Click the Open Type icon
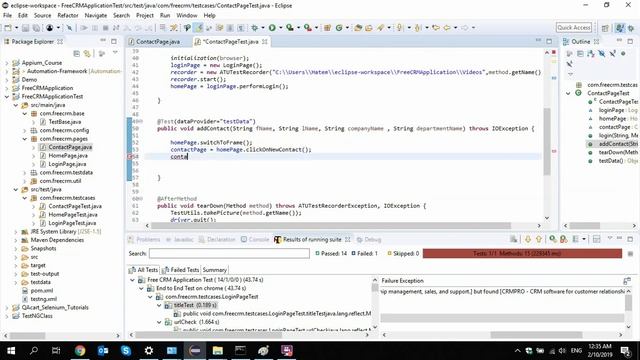The height and width of the screenshot is (360, 640). pyautogui.click(x=358, y=28)
